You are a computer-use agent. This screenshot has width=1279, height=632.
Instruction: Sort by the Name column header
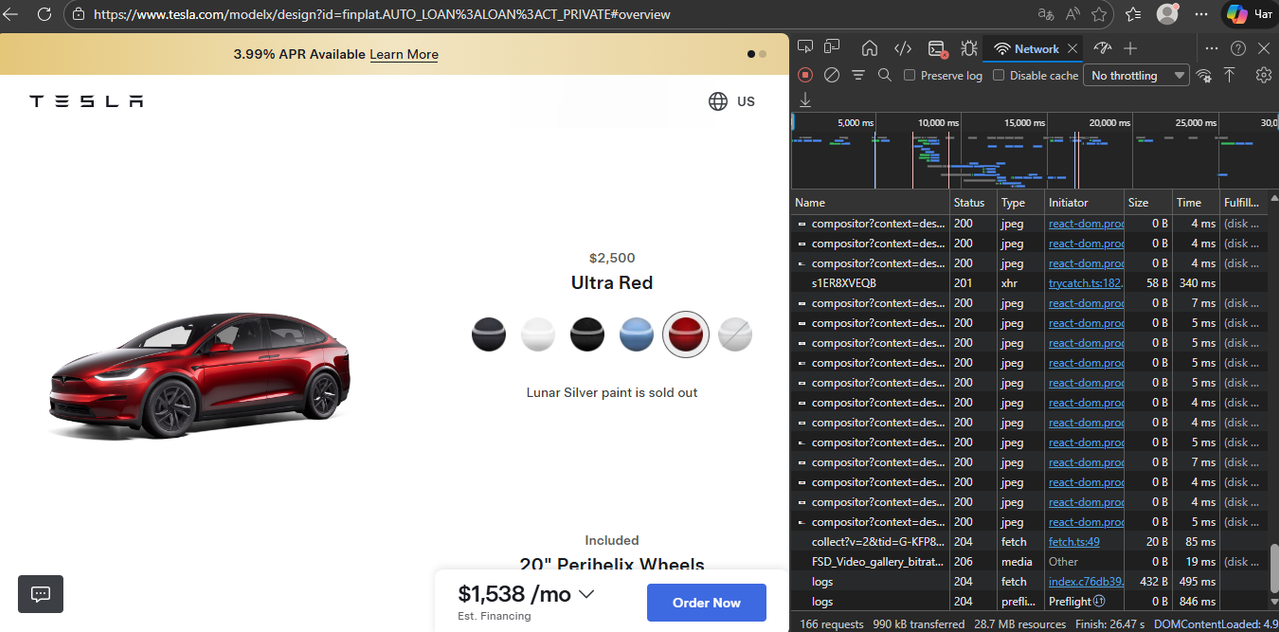coord(870,202)
